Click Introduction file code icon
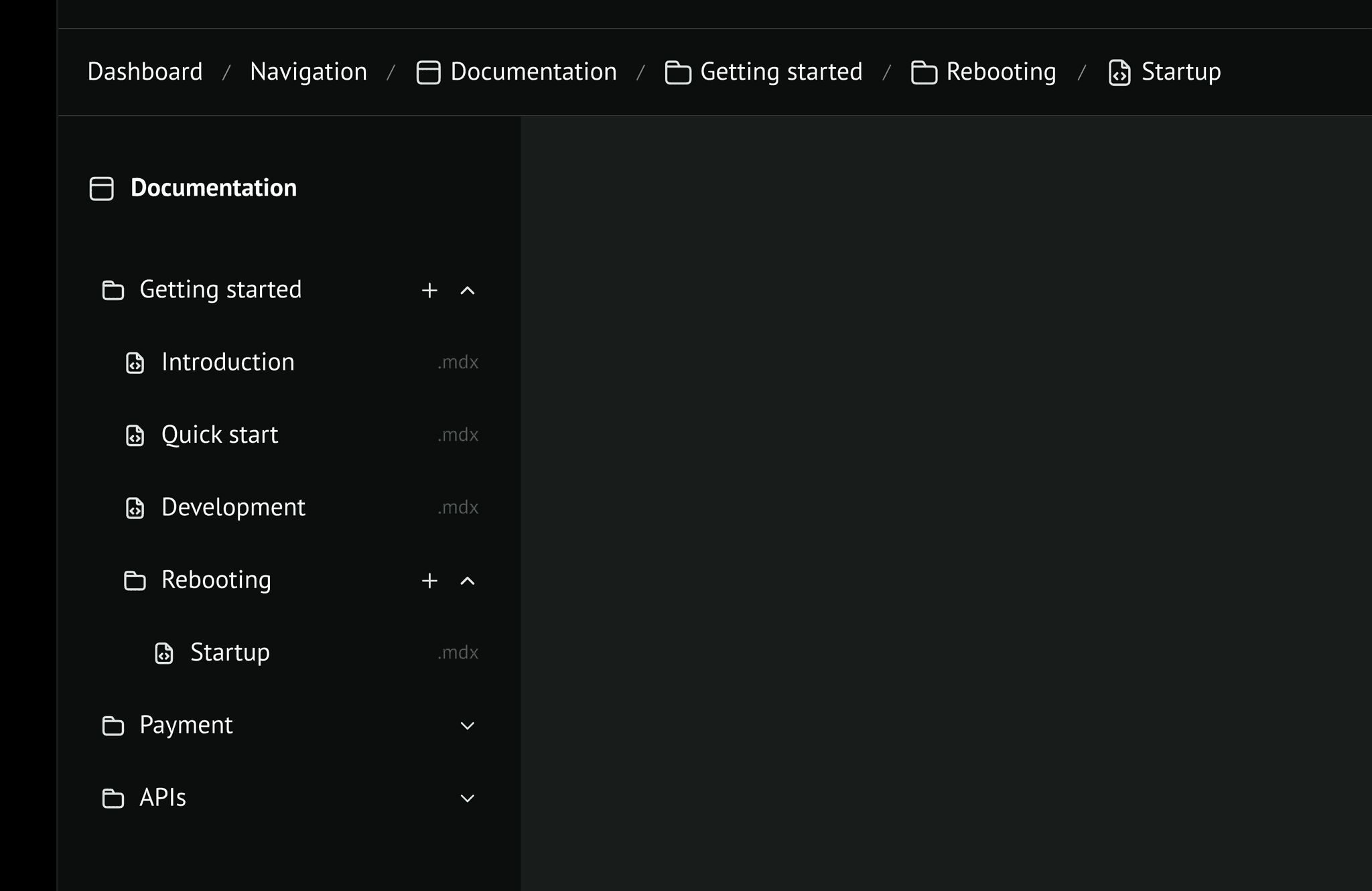The image size is (1372, 891). 135,362
